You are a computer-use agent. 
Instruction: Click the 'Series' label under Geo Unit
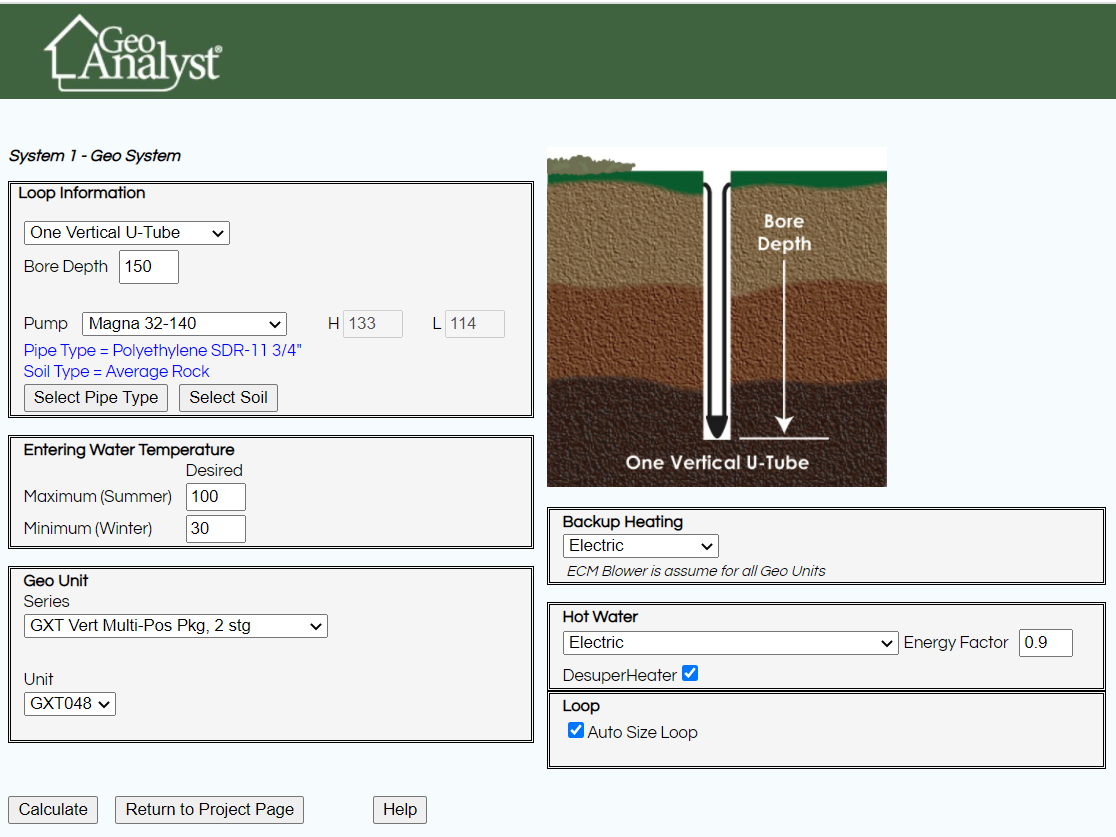pyautogui.click(x=46, y=601)
